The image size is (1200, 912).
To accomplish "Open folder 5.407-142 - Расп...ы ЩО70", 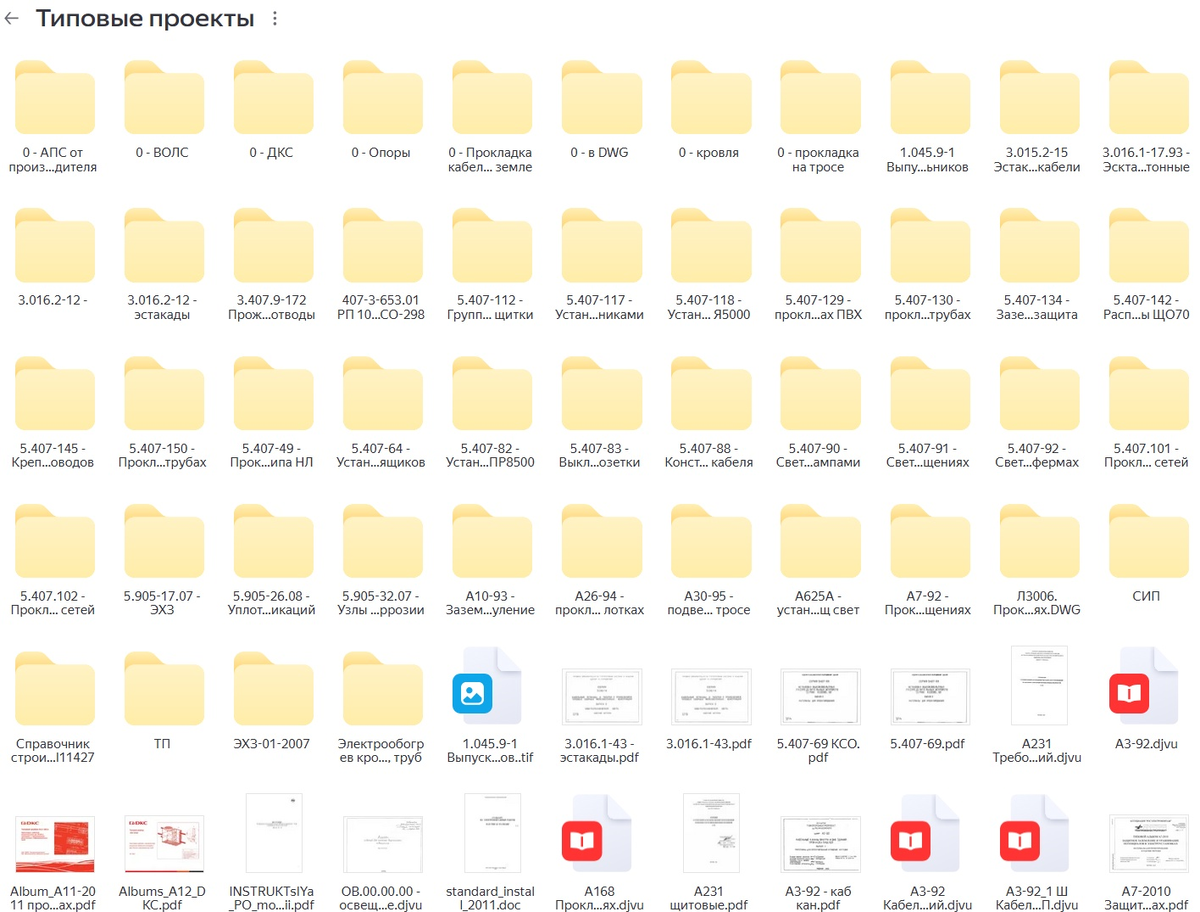I will point(1149,246).
